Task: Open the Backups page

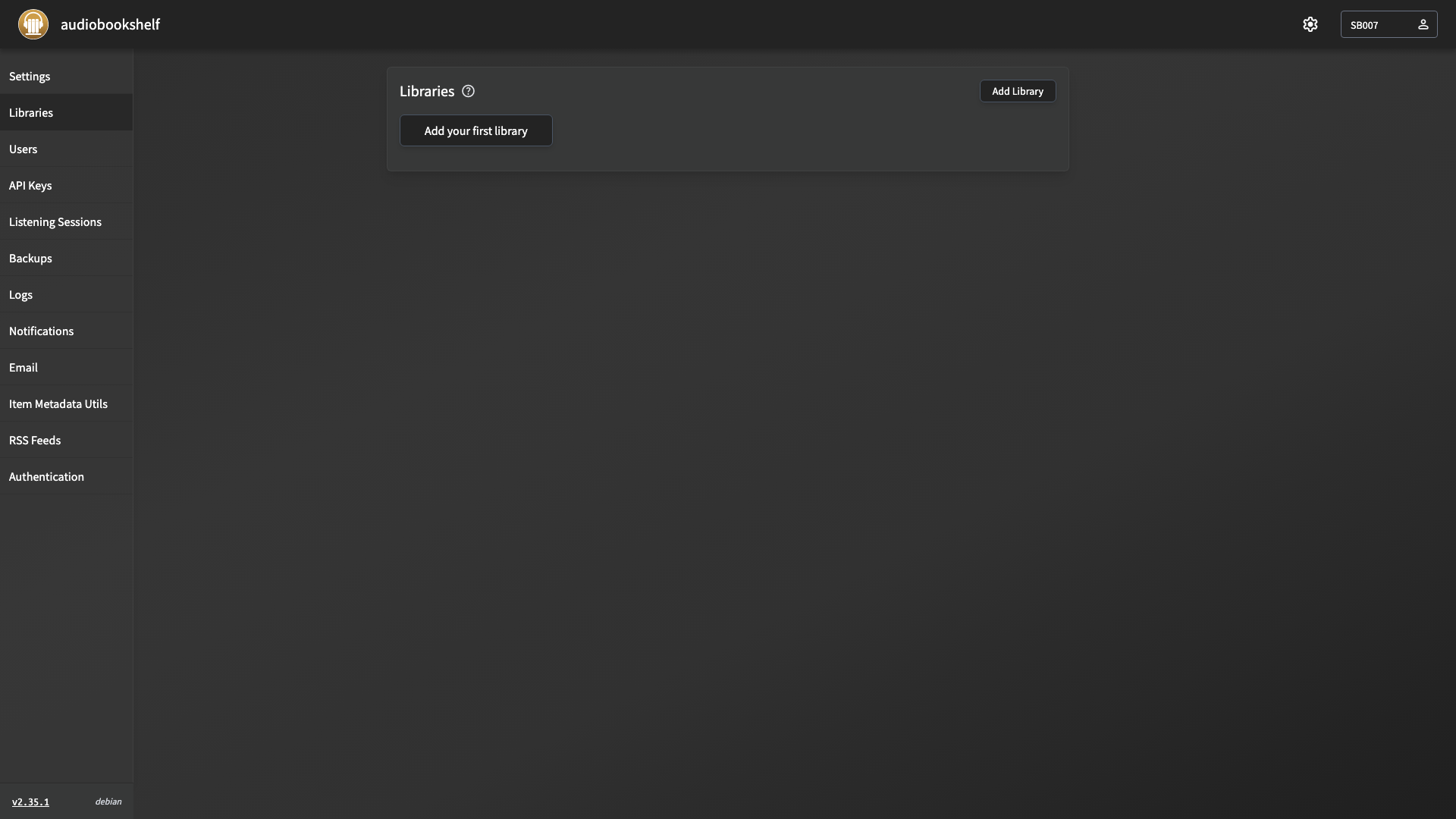Action: click(x=67, y=258)
